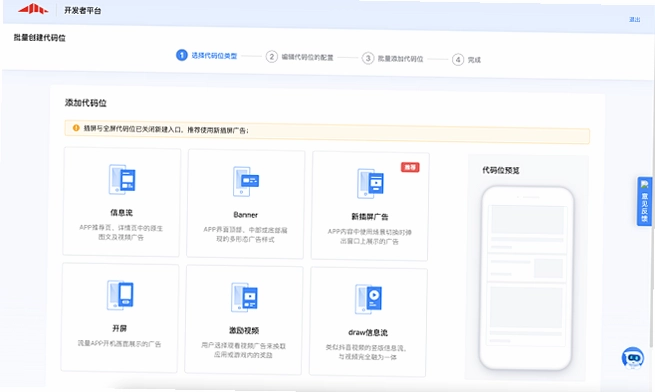
Task: Click the 退出 link at top right
Action: (635, 20)
